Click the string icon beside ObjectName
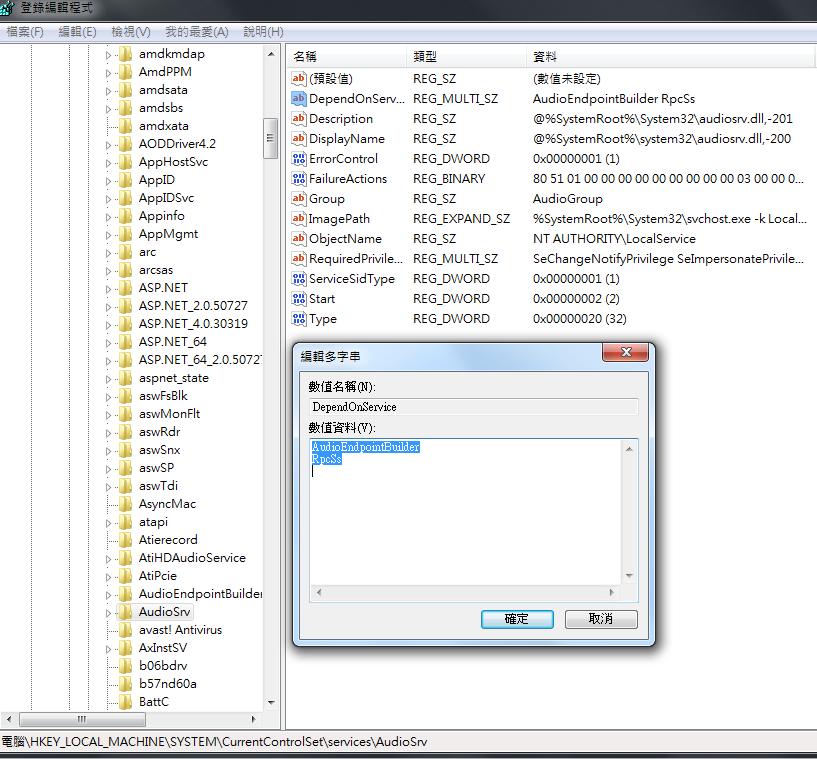Image resolution: width=817 pixels, height=759 pixels. [299, 239]
